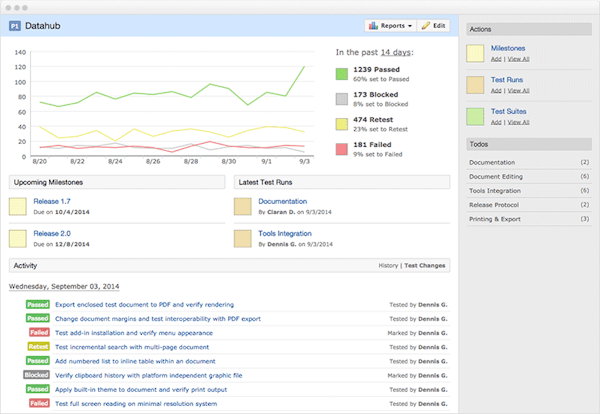Click the P1 project badge icon
This screenshot has width=600, height=414.
click(17, 24)
